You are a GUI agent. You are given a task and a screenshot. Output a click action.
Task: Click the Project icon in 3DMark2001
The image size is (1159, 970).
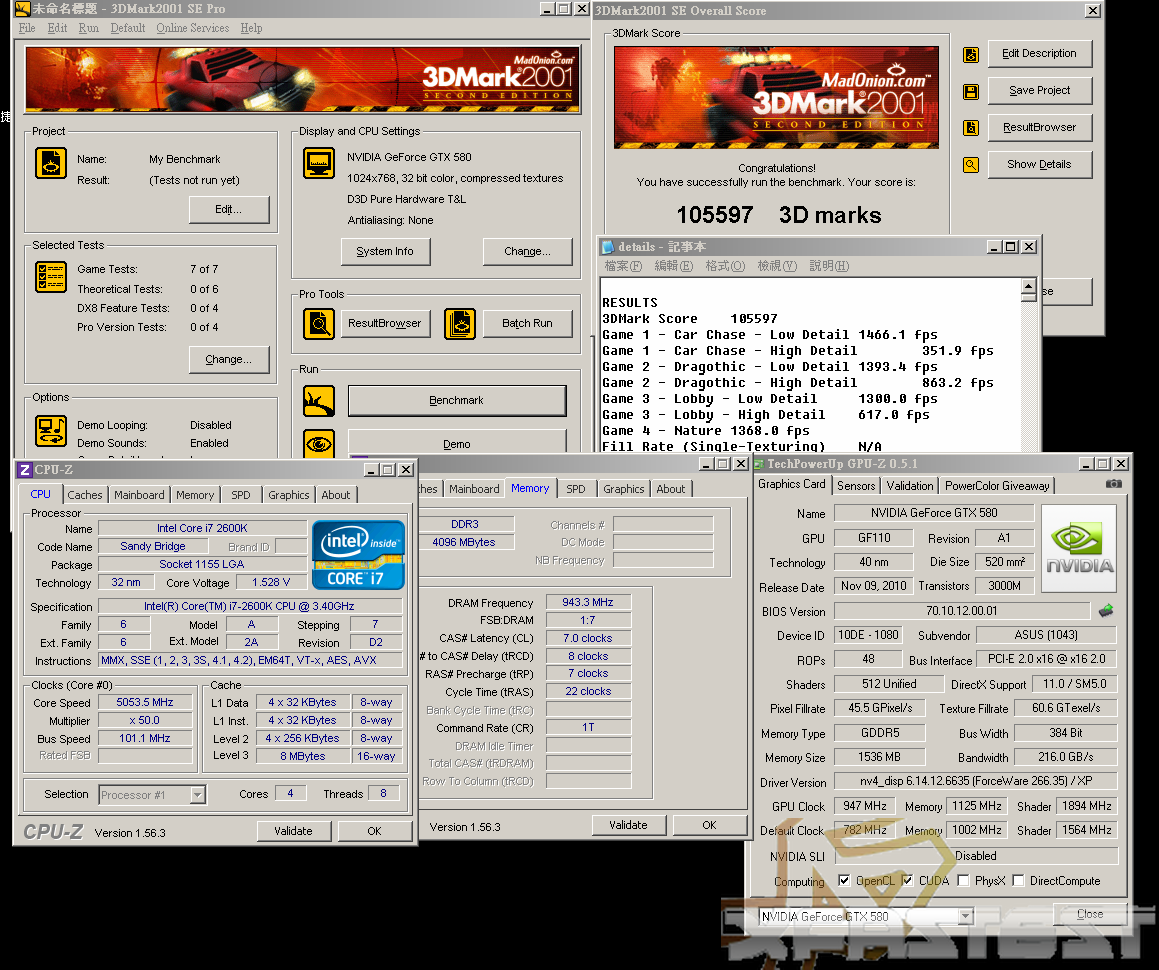51,163
